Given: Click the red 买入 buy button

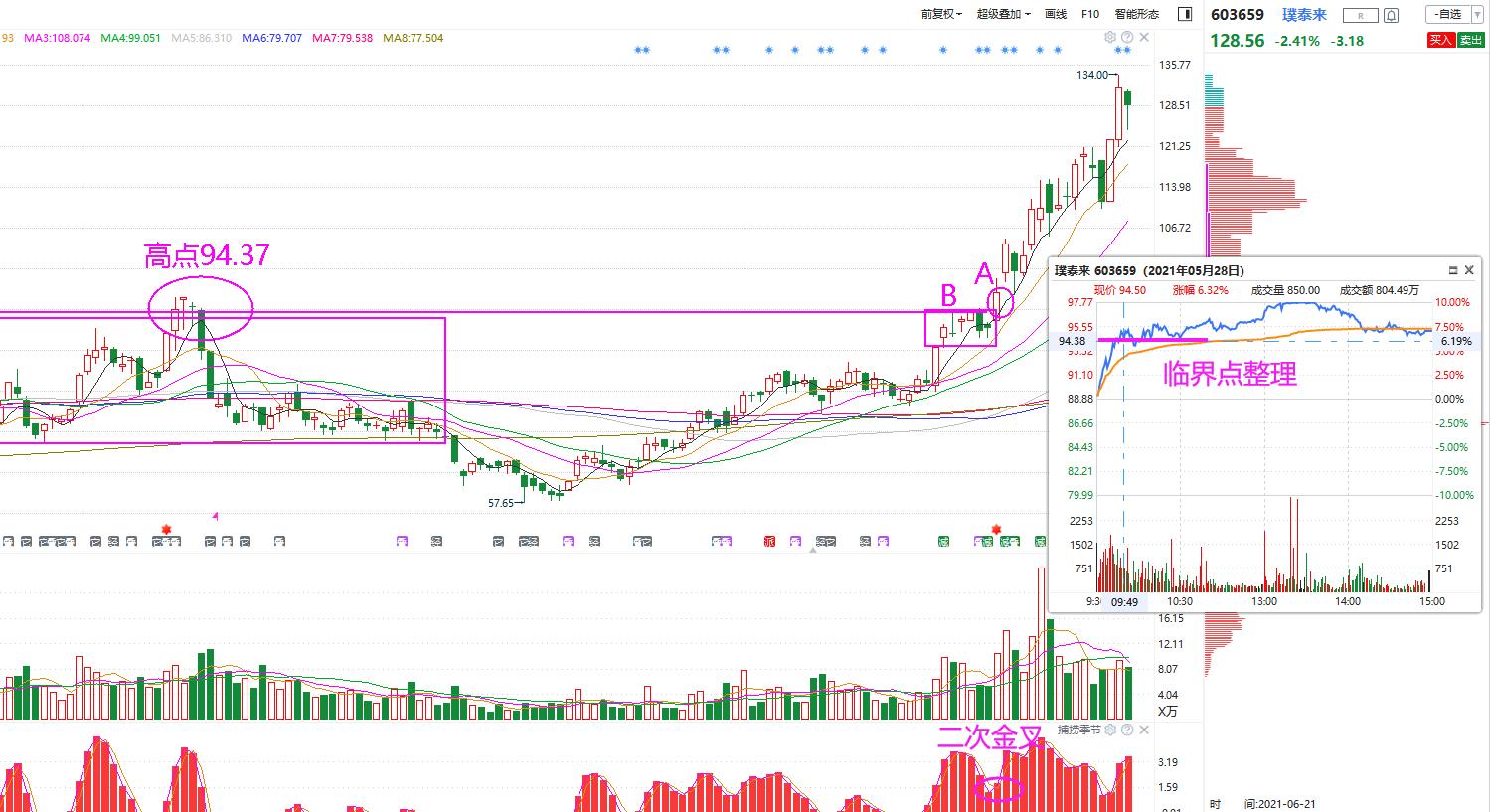Looking at the screenshot, I should point(1441,40).
